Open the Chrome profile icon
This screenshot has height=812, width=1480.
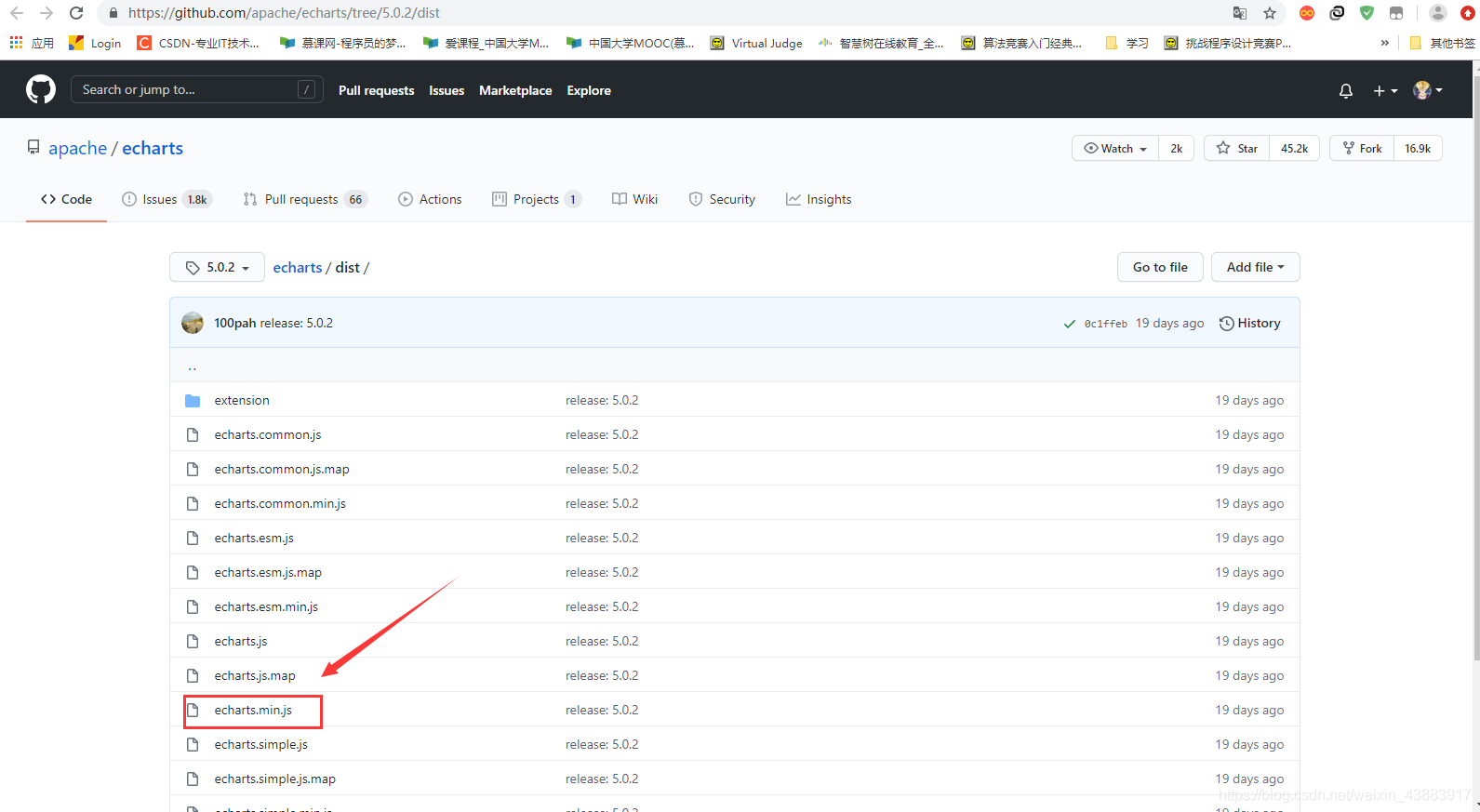point(1438,13)
